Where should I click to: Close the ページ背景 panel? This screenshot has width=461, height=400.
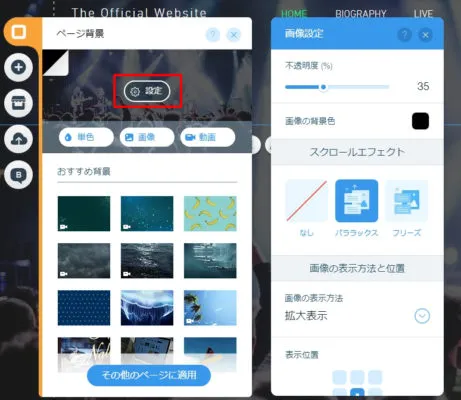tap(234, 35)
